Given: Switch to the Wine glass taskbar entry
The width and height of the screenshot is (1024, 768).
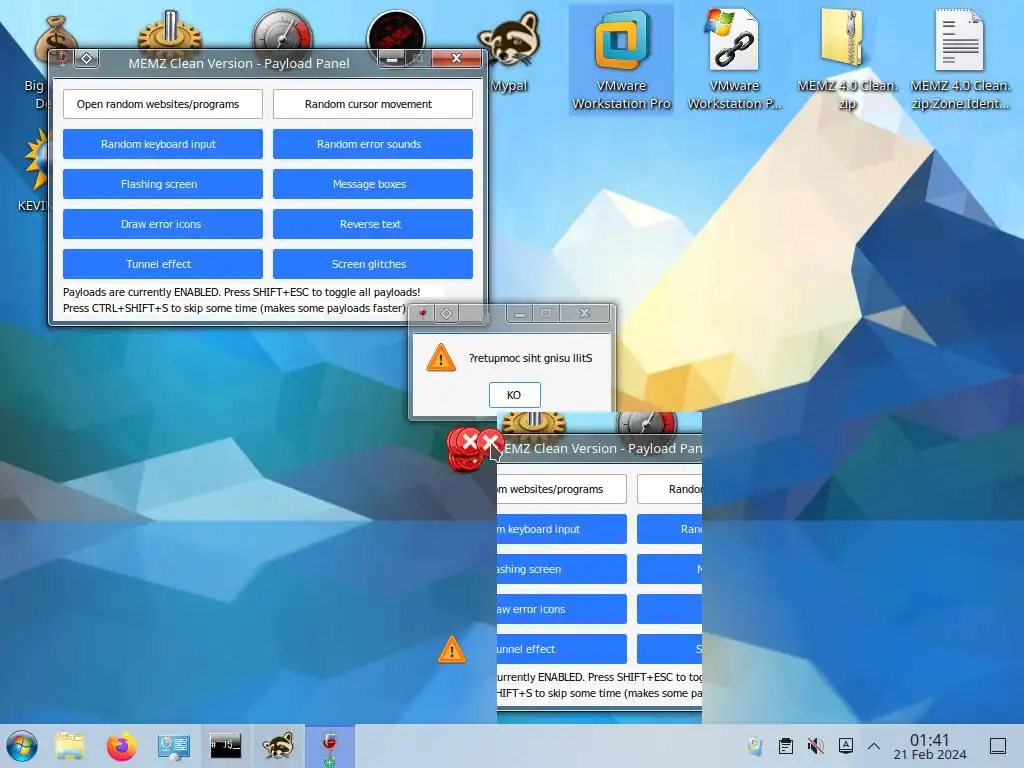Looking at the screenshot, I should click(330, 746).
